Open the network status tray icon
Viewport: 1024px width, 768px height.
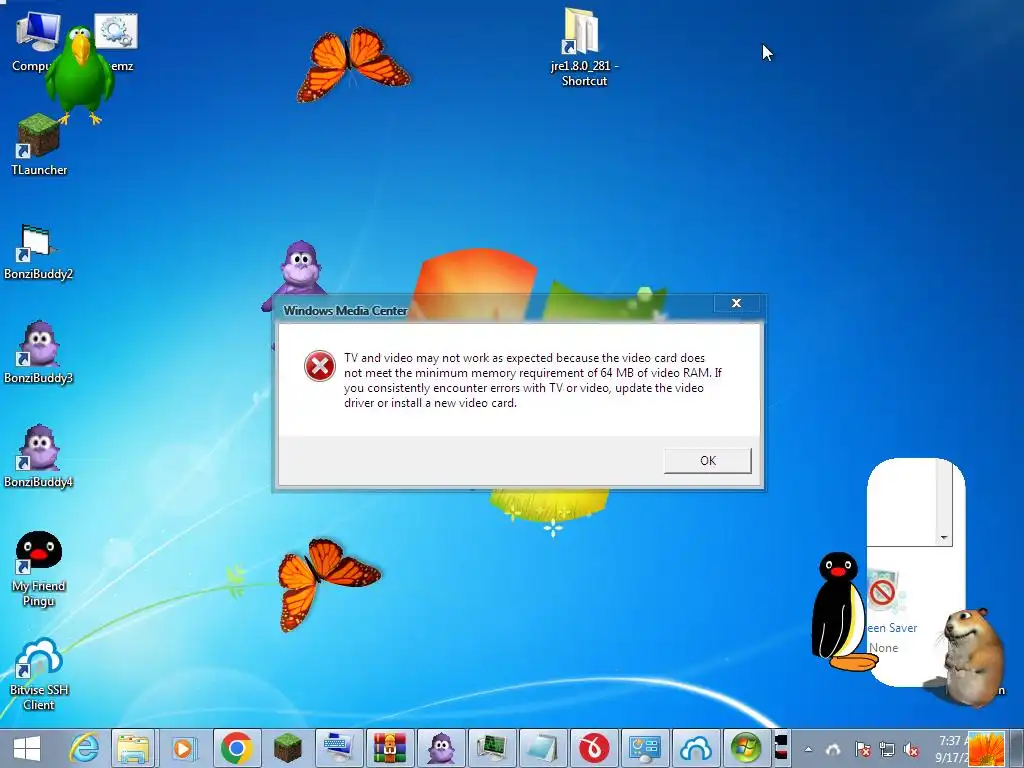tap(886, 749)
